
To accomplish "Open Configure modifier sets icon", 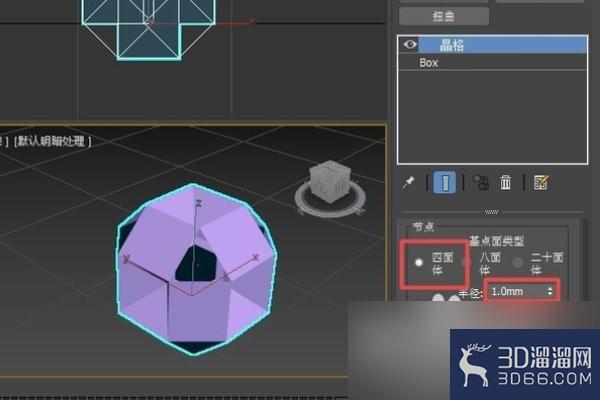I will click(x=541, y=182).
